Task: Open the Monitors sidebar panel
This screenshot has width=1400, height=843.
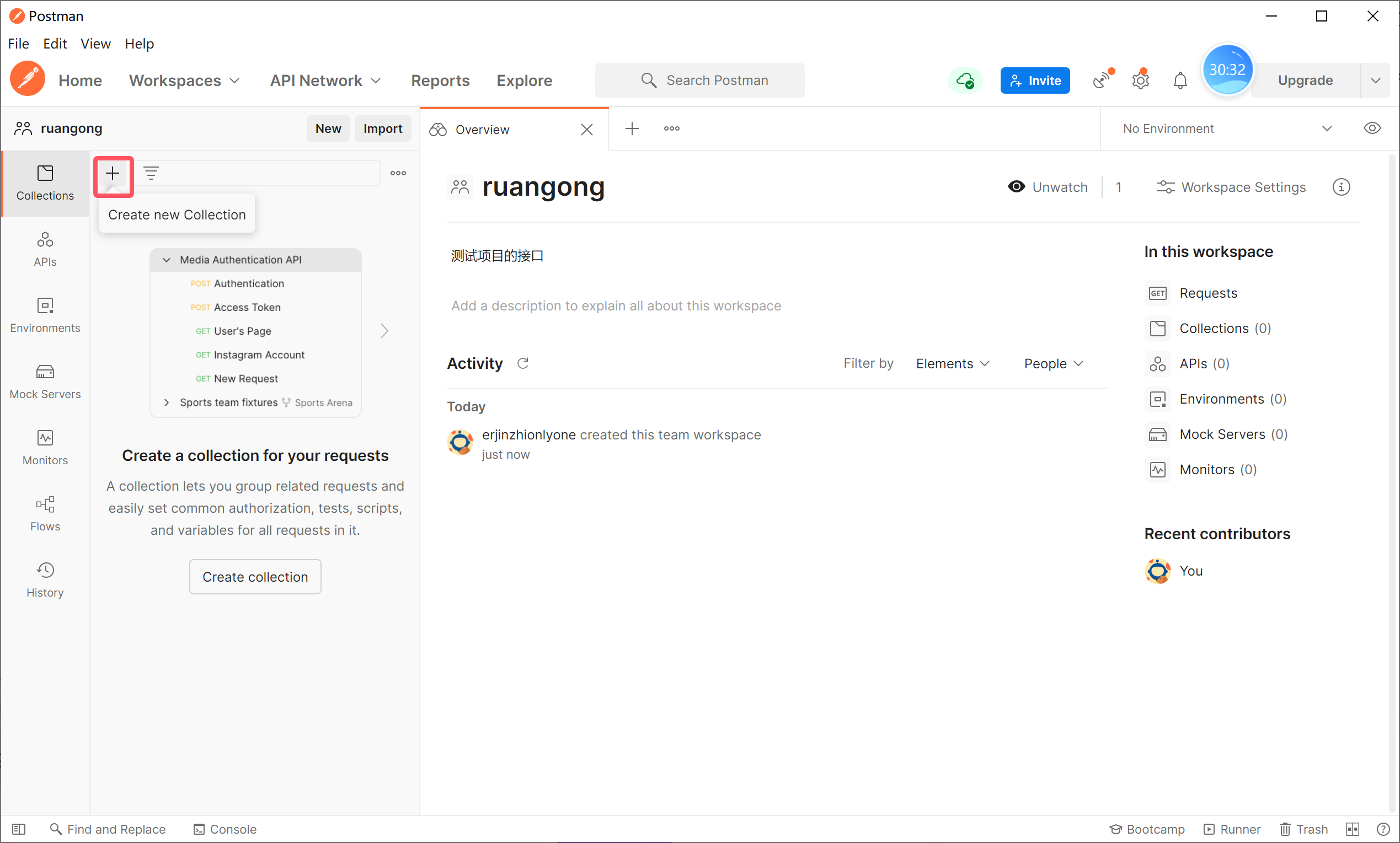Action: pyautogui.click(x=45, y=448)
